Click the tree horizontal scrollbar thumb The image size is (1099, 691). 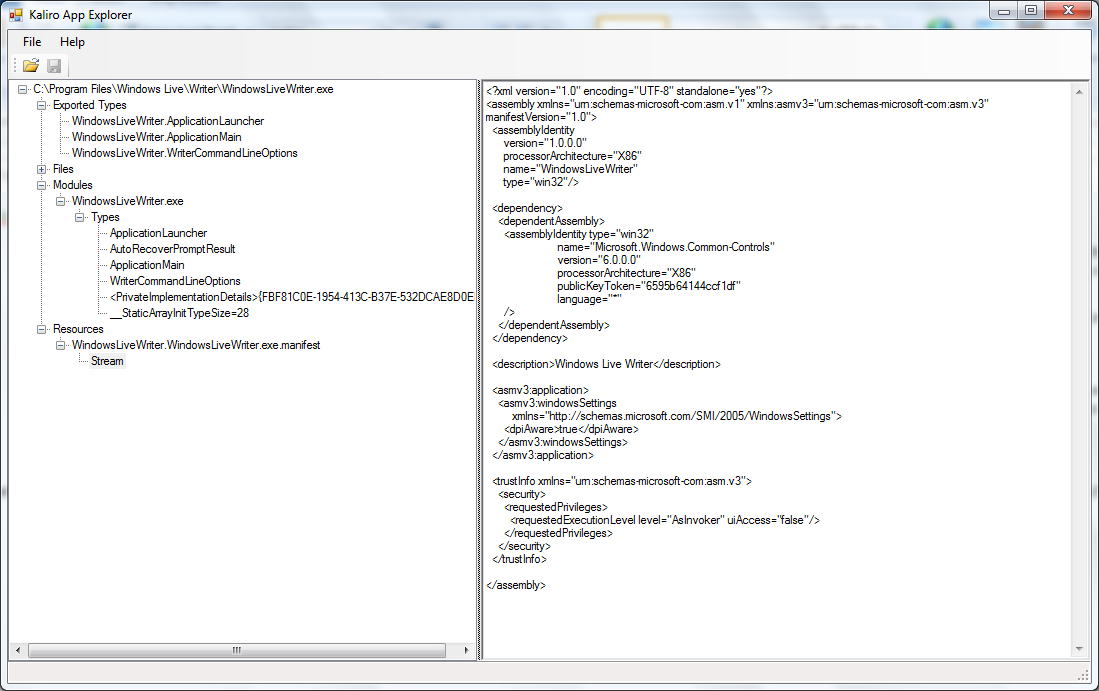click(x=237, y=650)
